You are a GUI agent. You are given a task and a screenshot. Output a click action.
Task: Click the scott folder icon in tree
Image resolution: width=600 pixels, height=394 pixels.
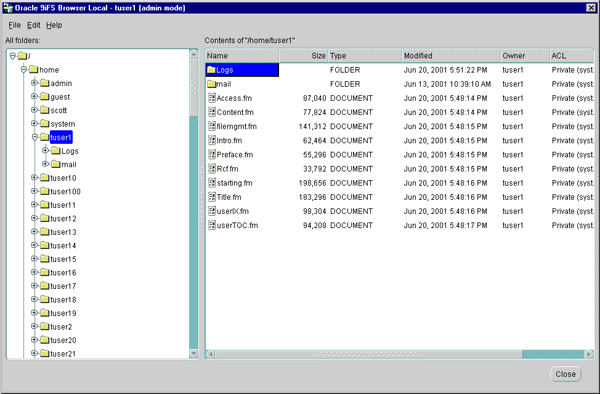[x=45, y=110]
